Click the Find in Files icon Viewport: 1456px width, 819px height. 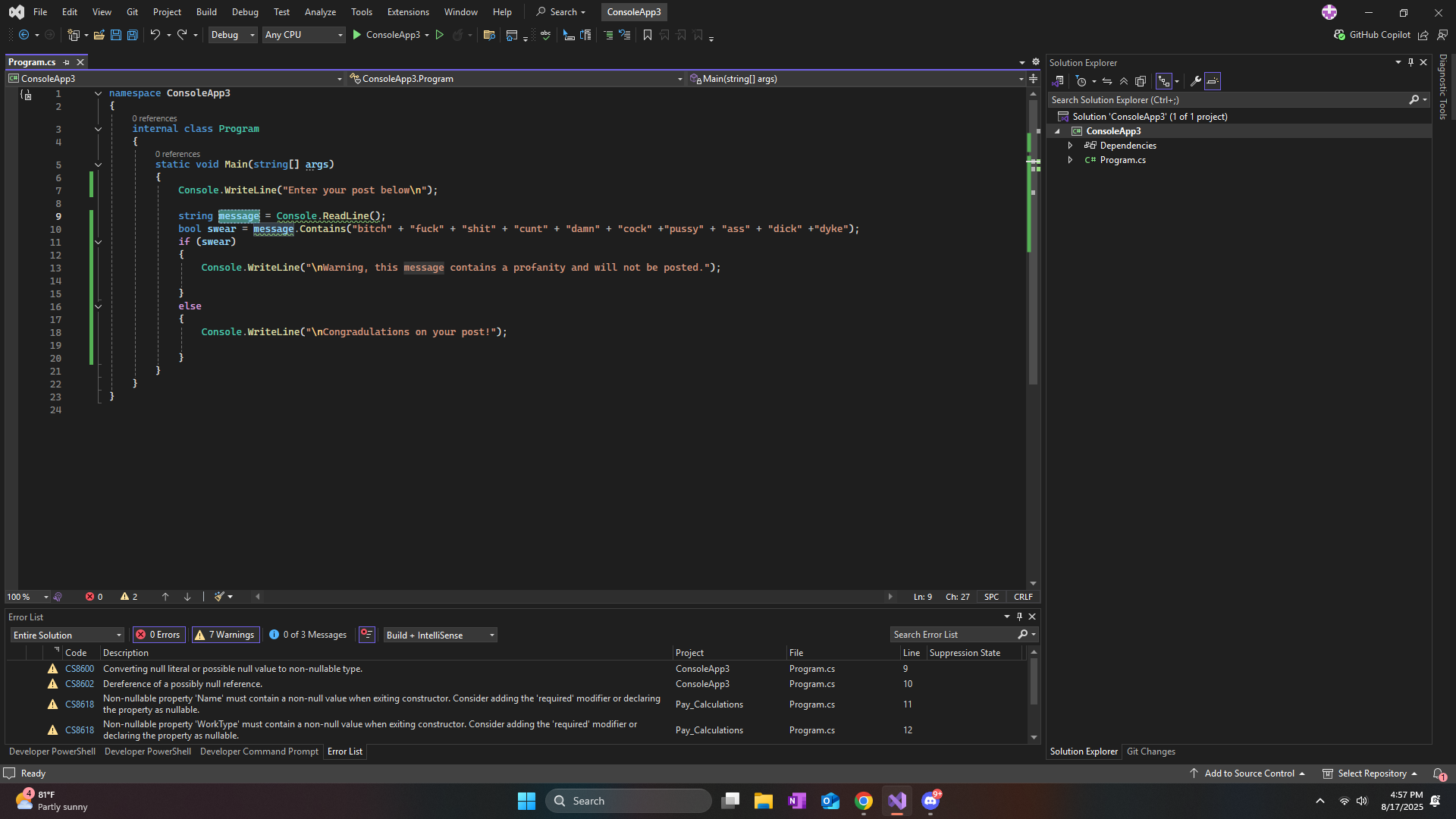coord(489,35)
